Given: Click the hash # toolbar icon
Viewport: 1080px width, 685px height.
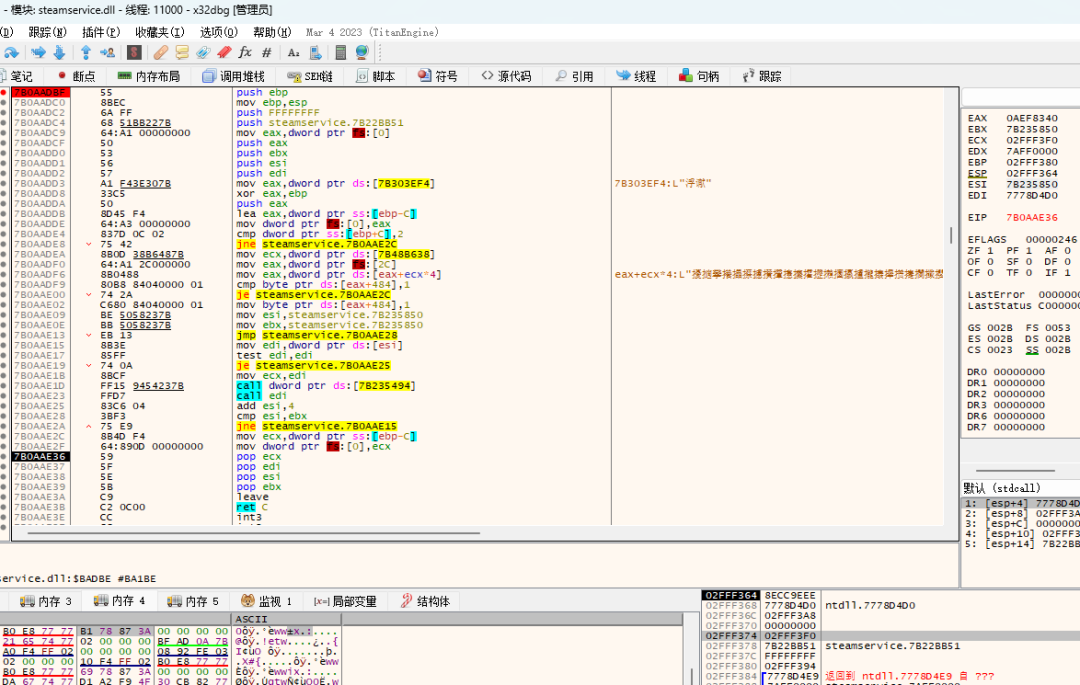Looking at the screenshot, I should 267,52.
